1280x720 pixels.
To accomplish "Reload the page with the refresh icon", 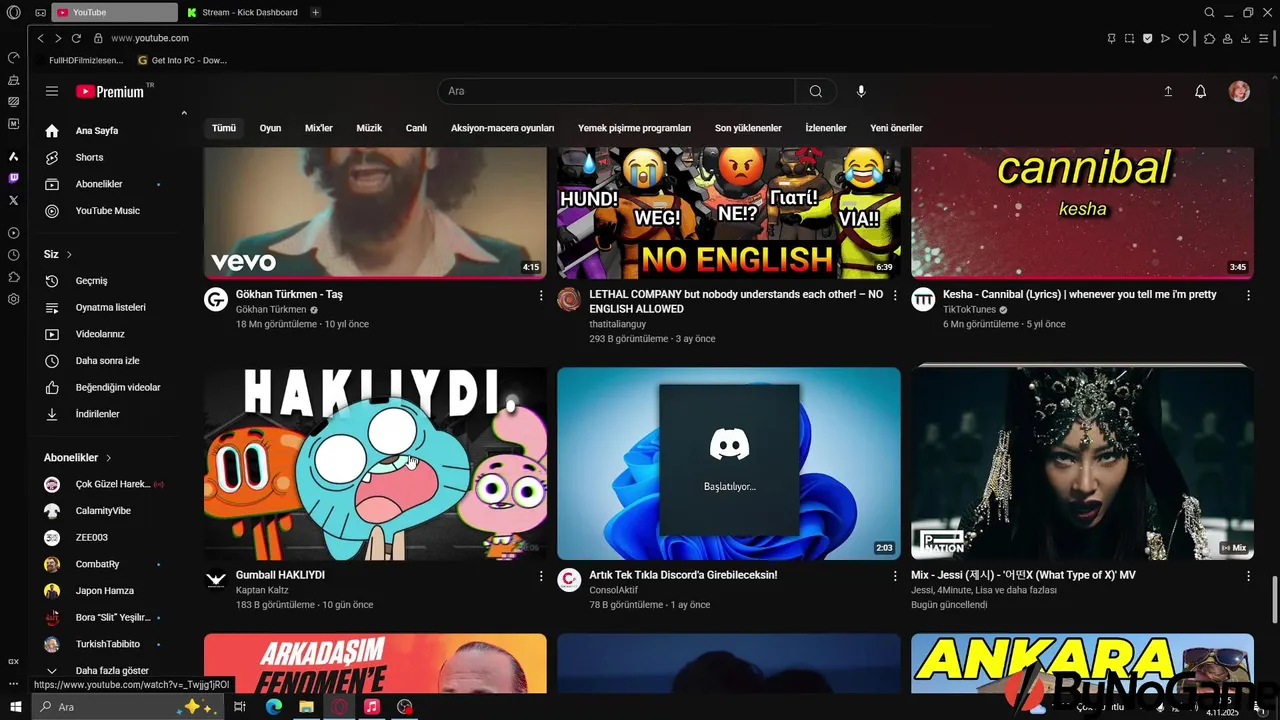I will (76, 38).
